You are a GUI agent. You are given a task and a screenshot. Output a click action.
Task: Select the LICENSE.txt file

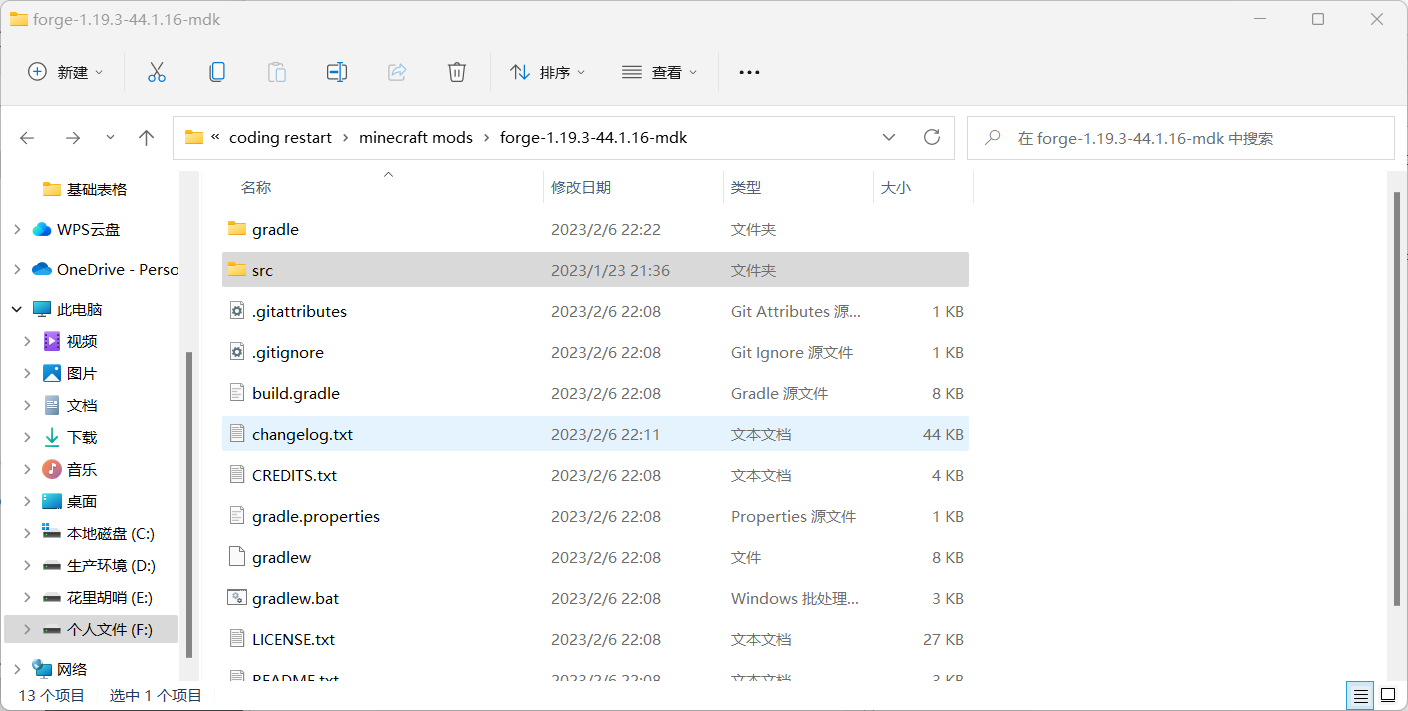pyautogui.click(x=595, y=639)
